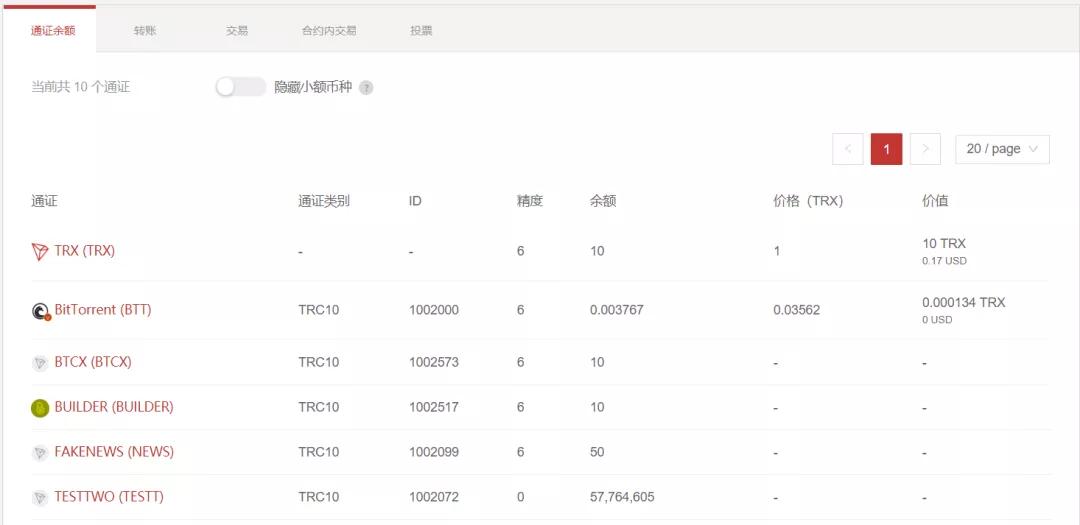Switch to the 交易 tab
This screenshot has height=525, width=1080.
(x=236, y=31)
